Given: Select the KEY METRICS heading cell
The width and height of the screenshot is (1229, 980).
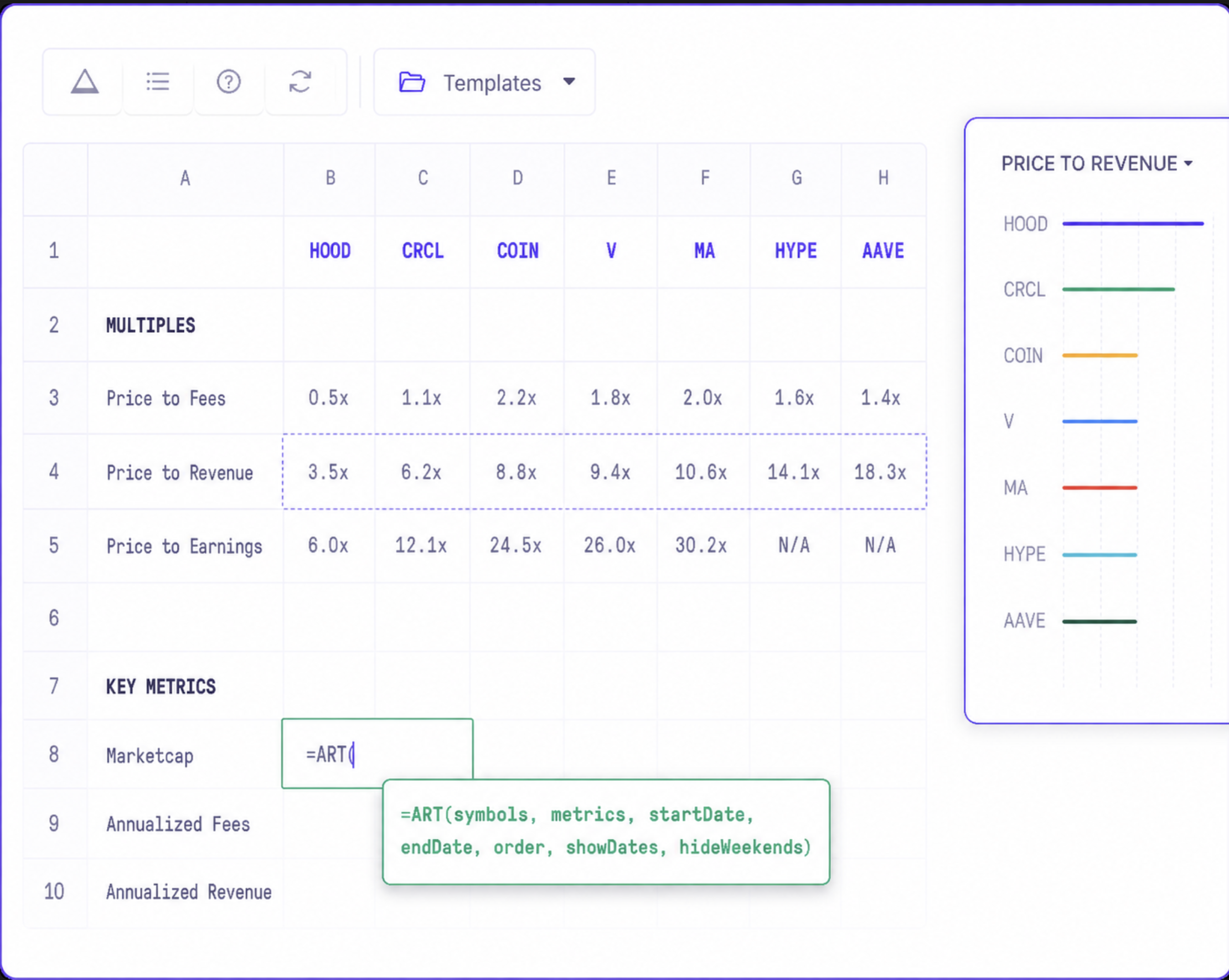Looking at the screenshot, I should (x=185, y=687).
